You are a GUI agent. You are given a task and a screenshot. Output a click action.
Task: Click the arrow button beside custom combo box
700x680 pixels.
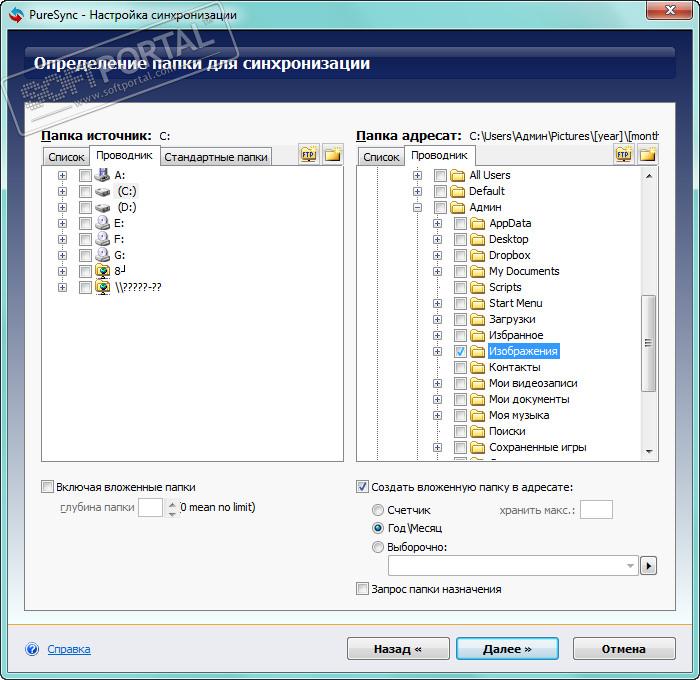pos(648,566)
